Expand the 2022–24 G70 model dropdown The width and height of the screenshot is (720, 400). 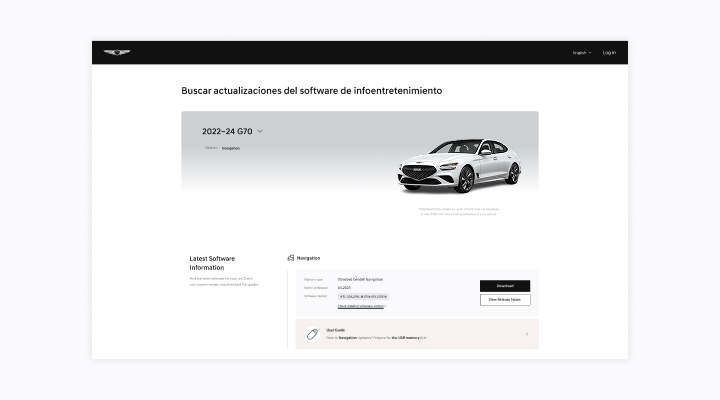231,131
